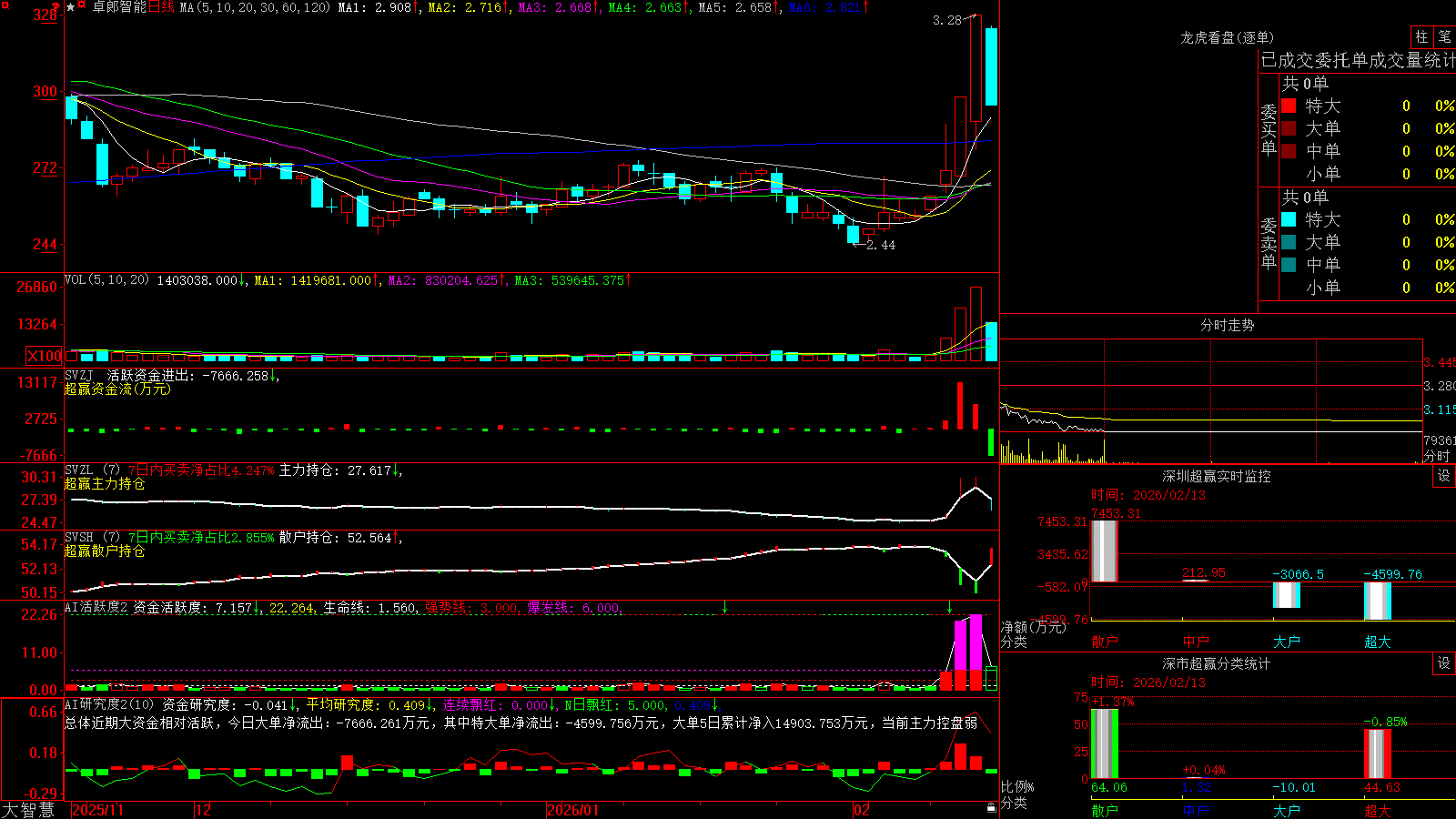Click the 2025/11 date marker on the time axis
Screen dimensions: 1456x819
pyautogui.click(x=97, y=810)
